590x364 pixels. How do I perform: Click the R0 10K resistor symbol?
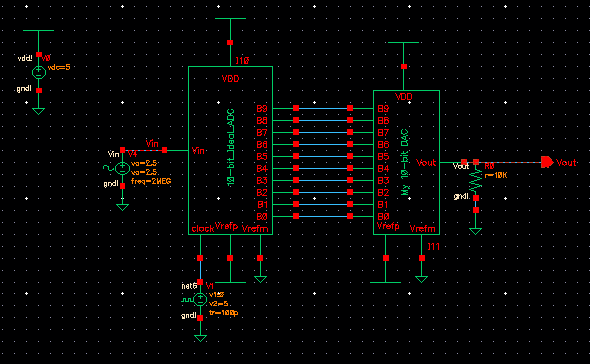click(x=476, y=180)
